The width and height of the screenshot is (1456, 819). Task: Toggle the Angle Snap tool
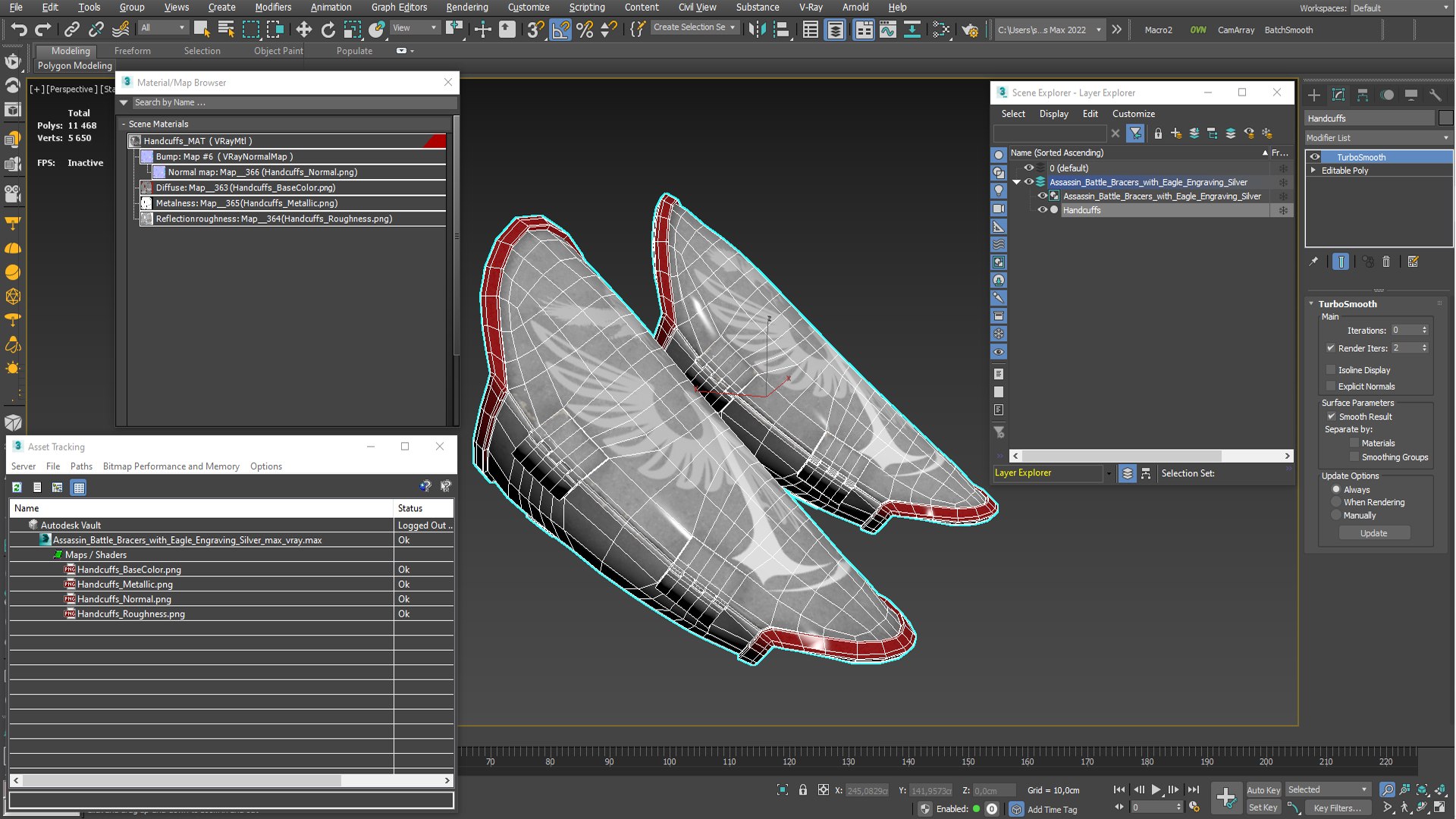pyautogui.click(x=560, y=30)
